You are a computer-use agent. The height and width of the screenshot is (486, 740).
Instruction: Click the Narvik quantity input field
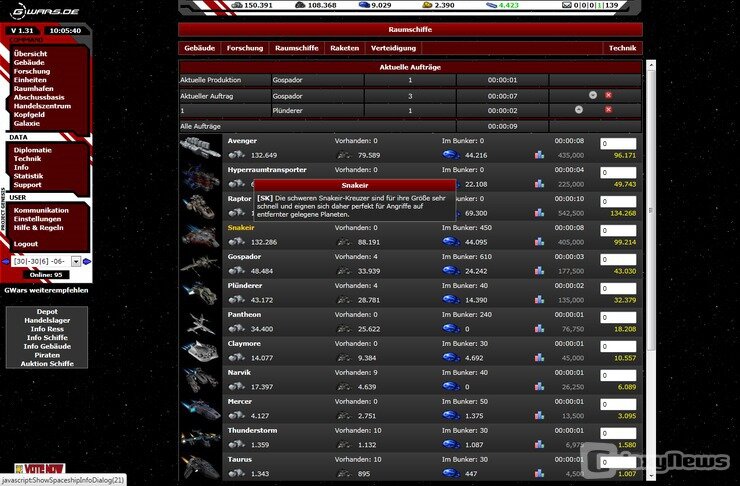[618, 376]
